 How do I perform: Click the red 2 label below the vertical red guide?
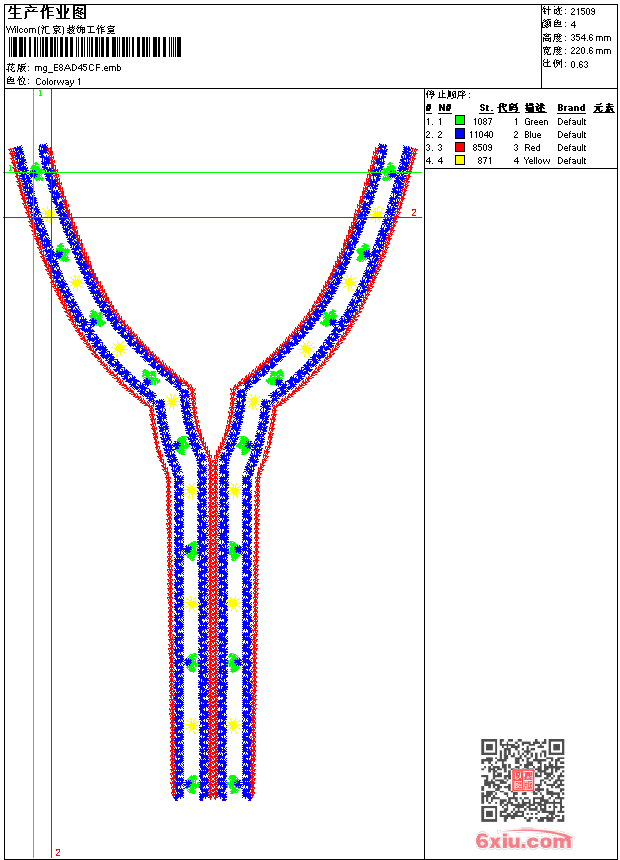coord(58,852)
